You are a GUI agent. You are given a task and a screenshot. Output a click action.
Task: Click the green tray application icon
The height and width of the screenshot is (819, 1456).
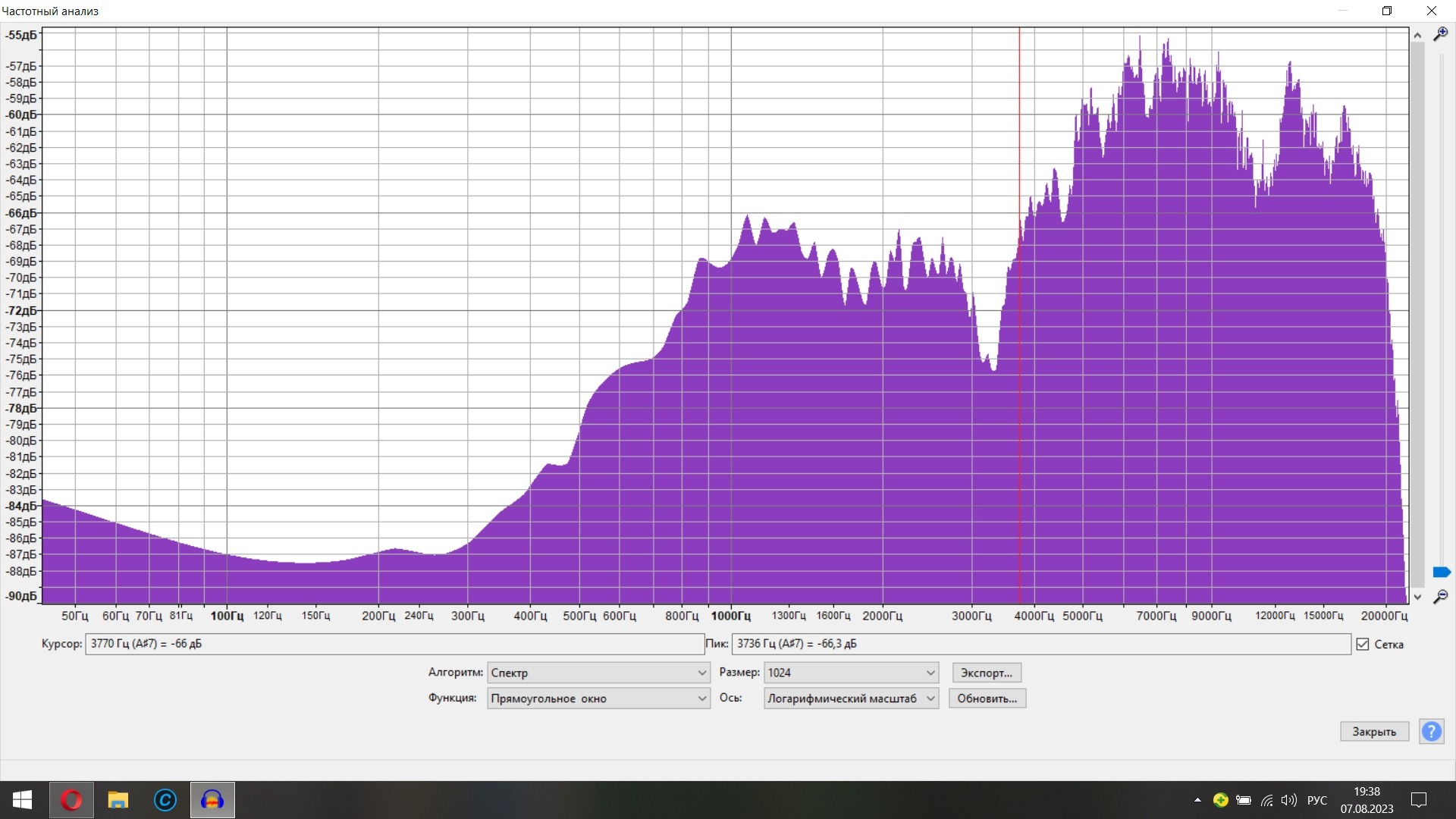click(x=1220, y=800)
